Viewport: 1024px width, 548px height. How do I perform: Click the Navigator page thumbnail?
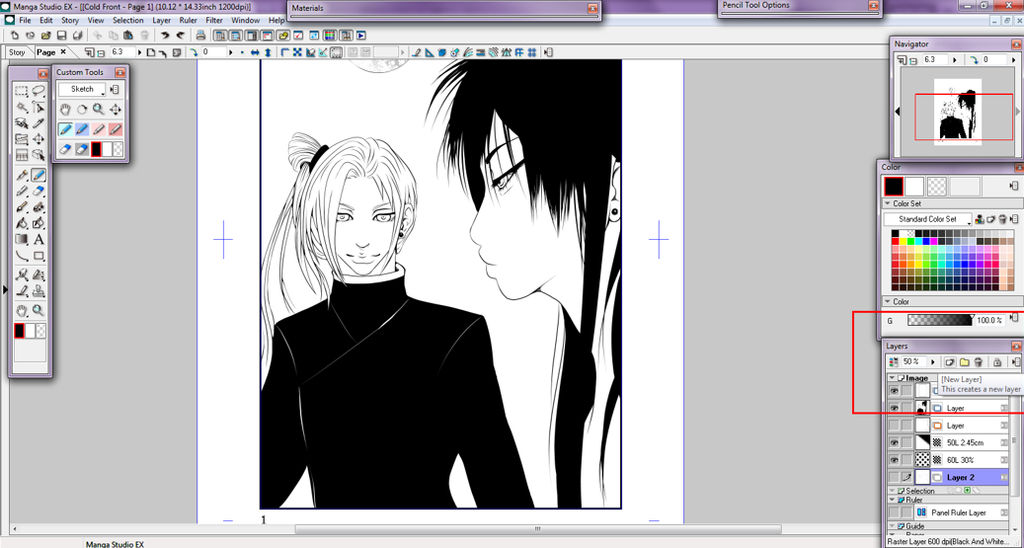pos(958,112)
